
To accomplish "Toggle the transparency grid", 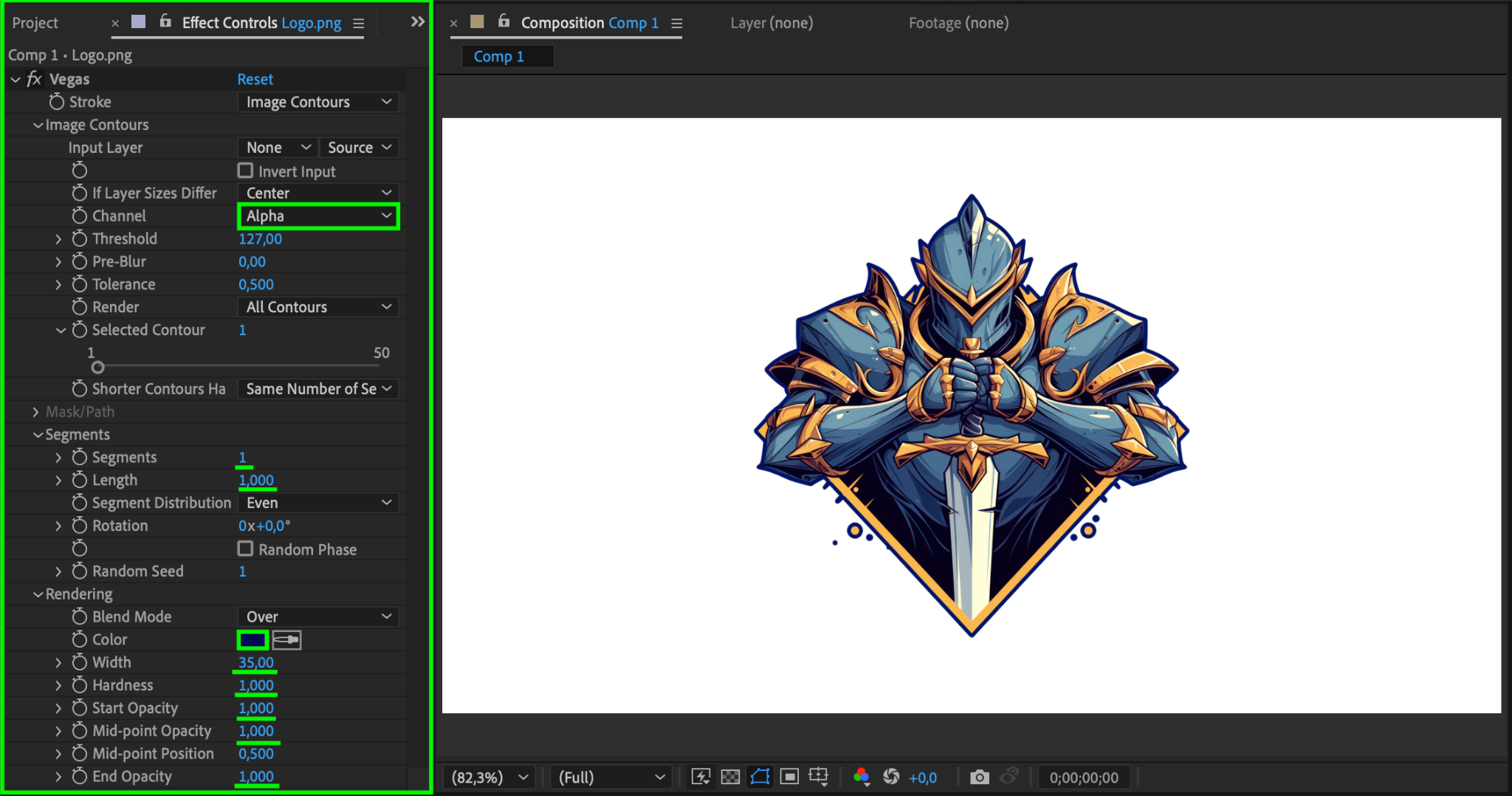I will point(730,777).
